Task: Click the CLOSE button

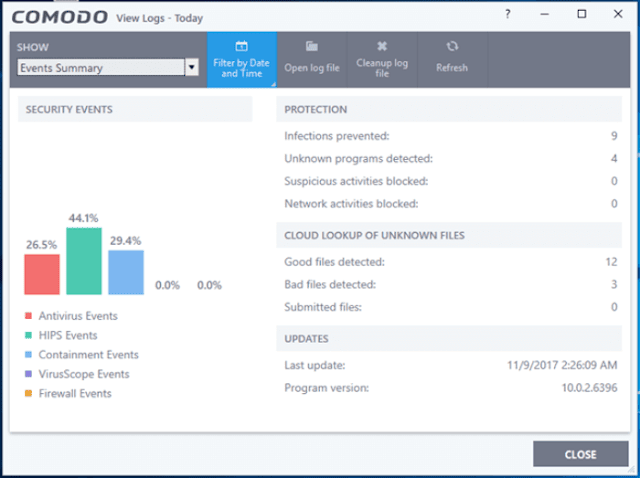Action: tap(580, 454)
